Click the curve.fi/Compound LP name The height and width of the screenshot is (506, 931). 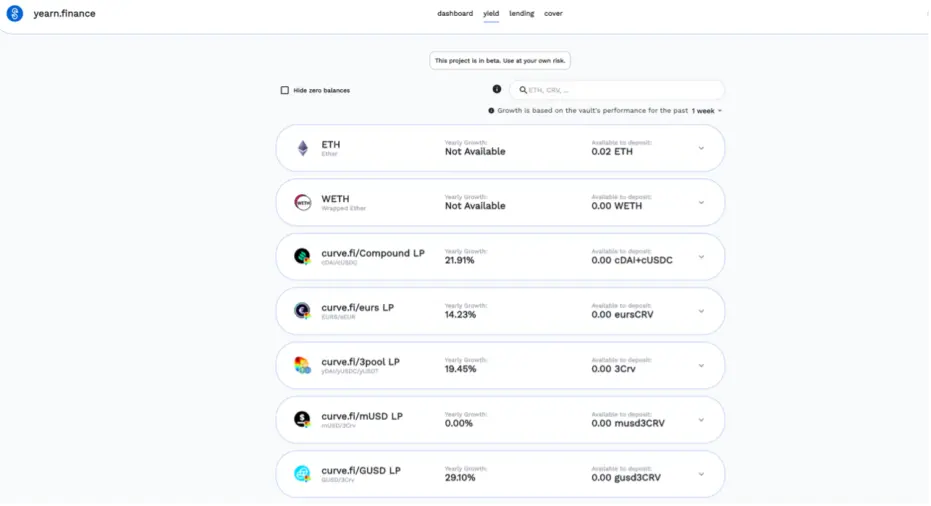coord(373,253)
